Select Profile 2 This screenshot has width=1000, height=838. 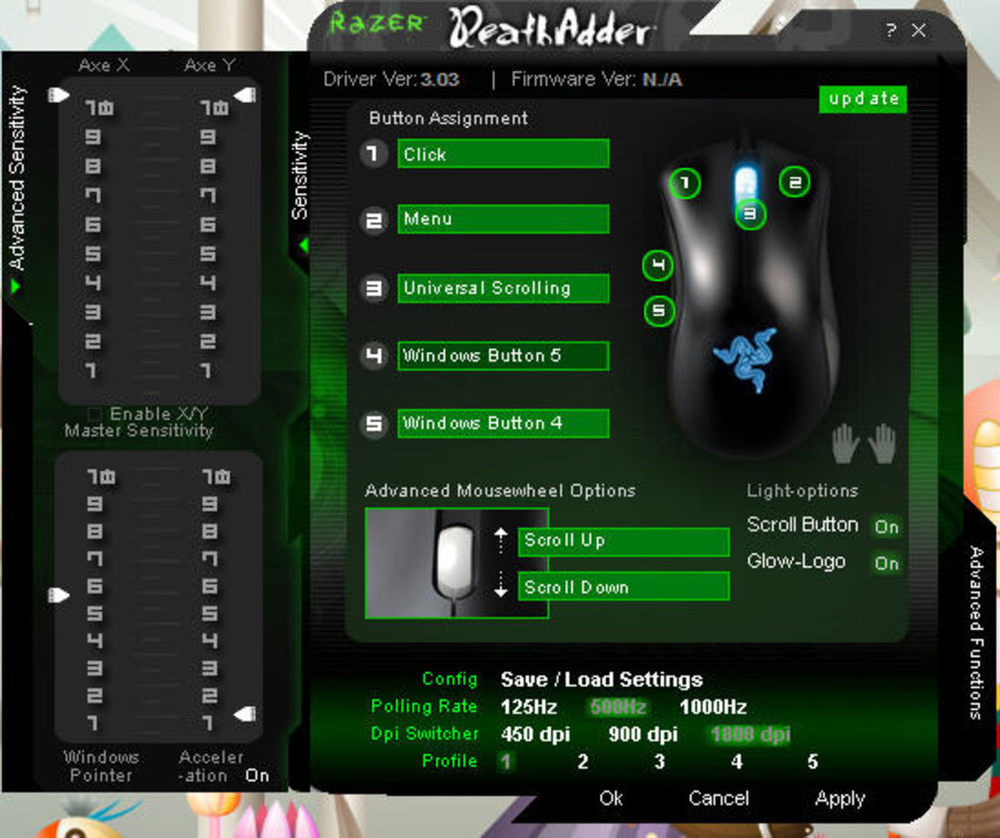pyautogui.click(x=582, y=761)
